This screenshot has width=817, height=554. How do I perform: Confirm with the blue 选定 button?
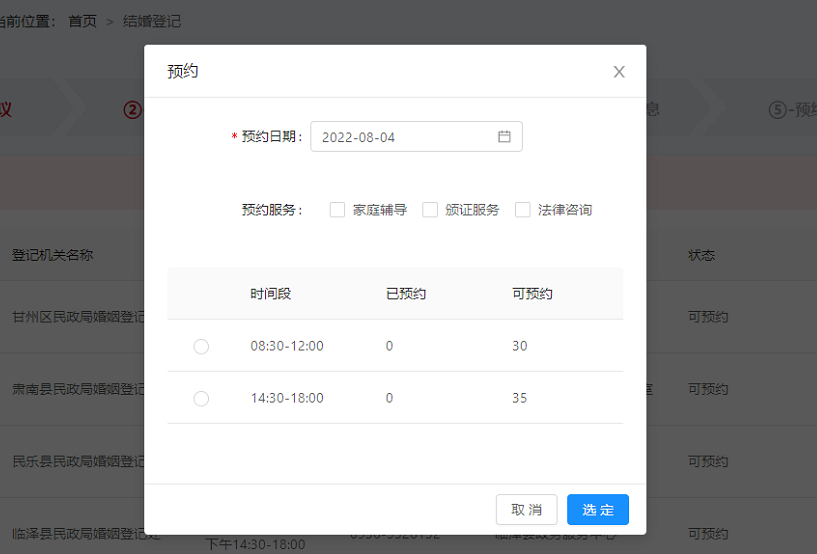point(597,510)
